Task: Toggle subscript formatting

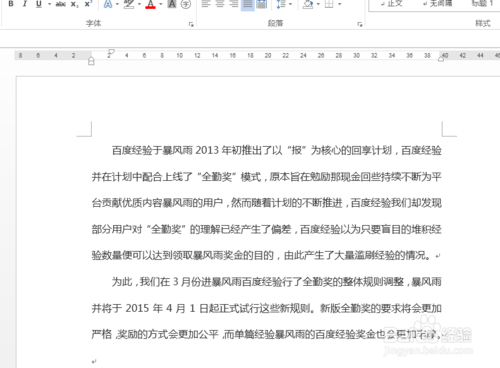Action: [75, 4]
